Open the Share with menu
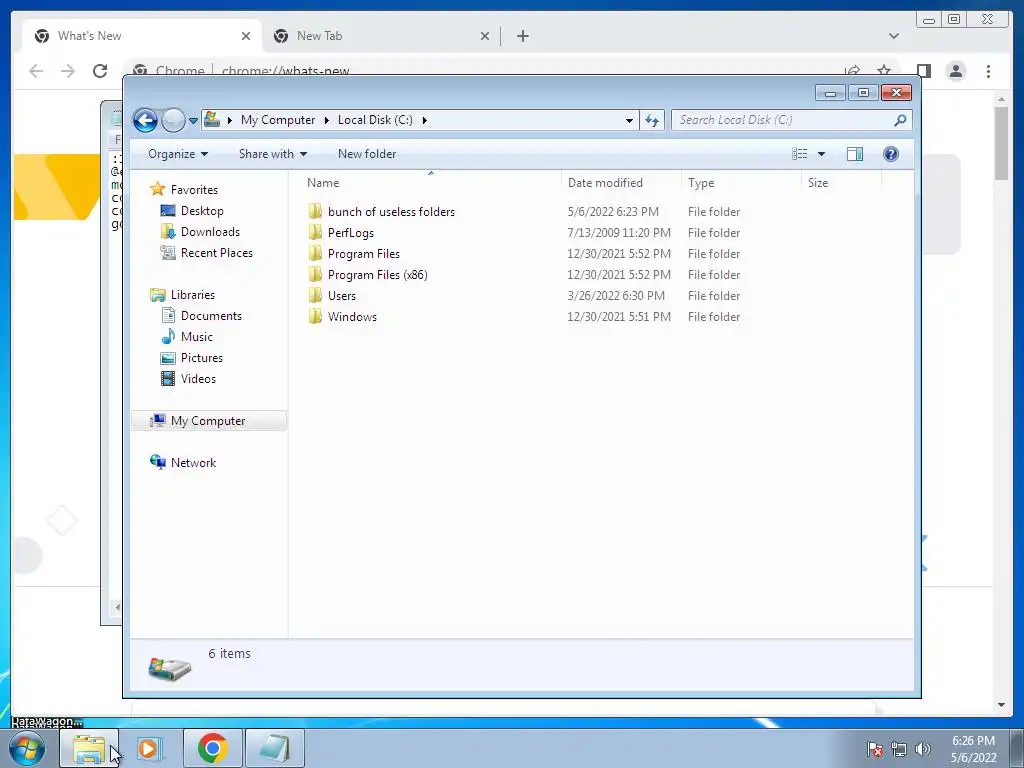 pyautogui.click(x=273, y=154)
